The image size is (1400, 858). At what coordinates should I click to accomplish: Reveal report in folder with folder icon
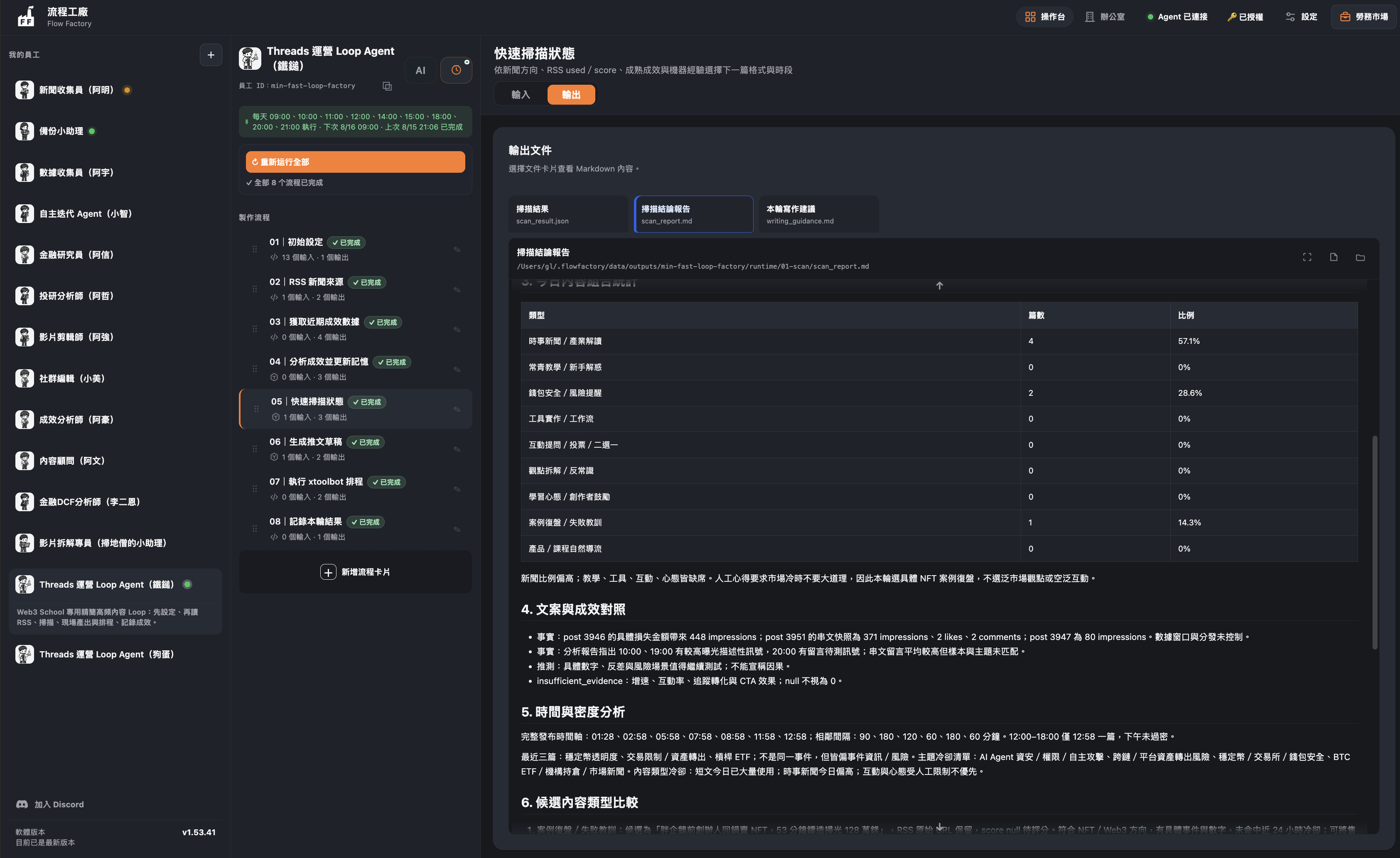click(1360, 257)
